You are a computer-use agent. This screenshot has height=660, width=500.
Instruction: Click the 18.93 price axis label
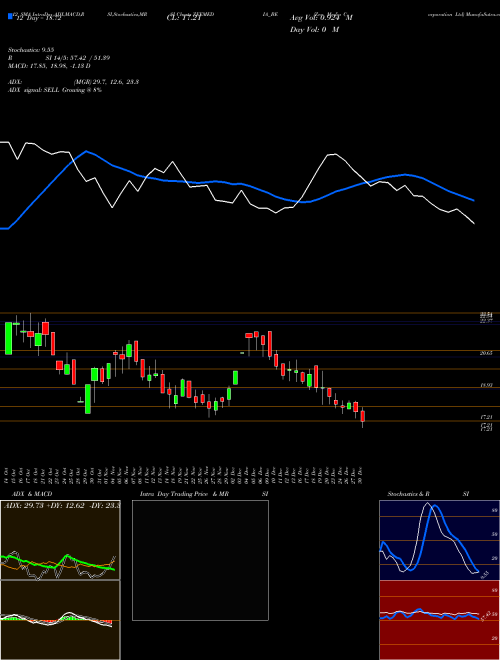(x=487, y=385)
